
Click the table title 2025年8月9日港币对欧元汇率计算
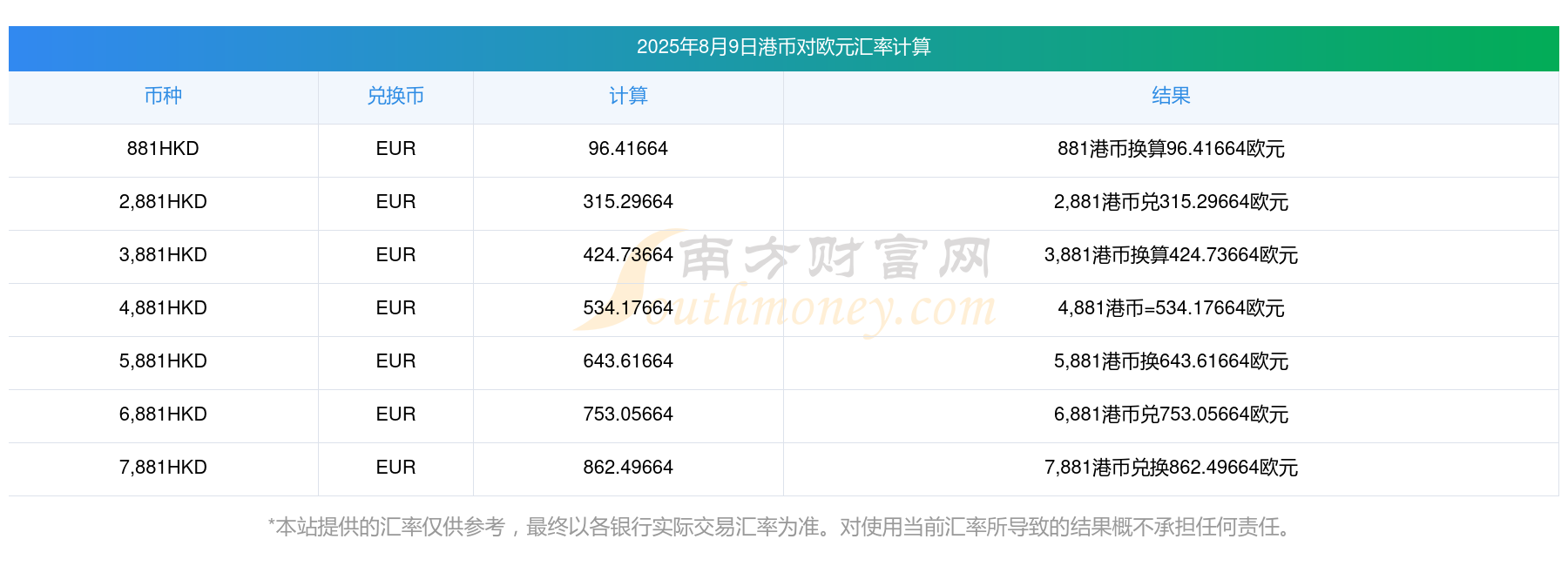coord(783,47)
